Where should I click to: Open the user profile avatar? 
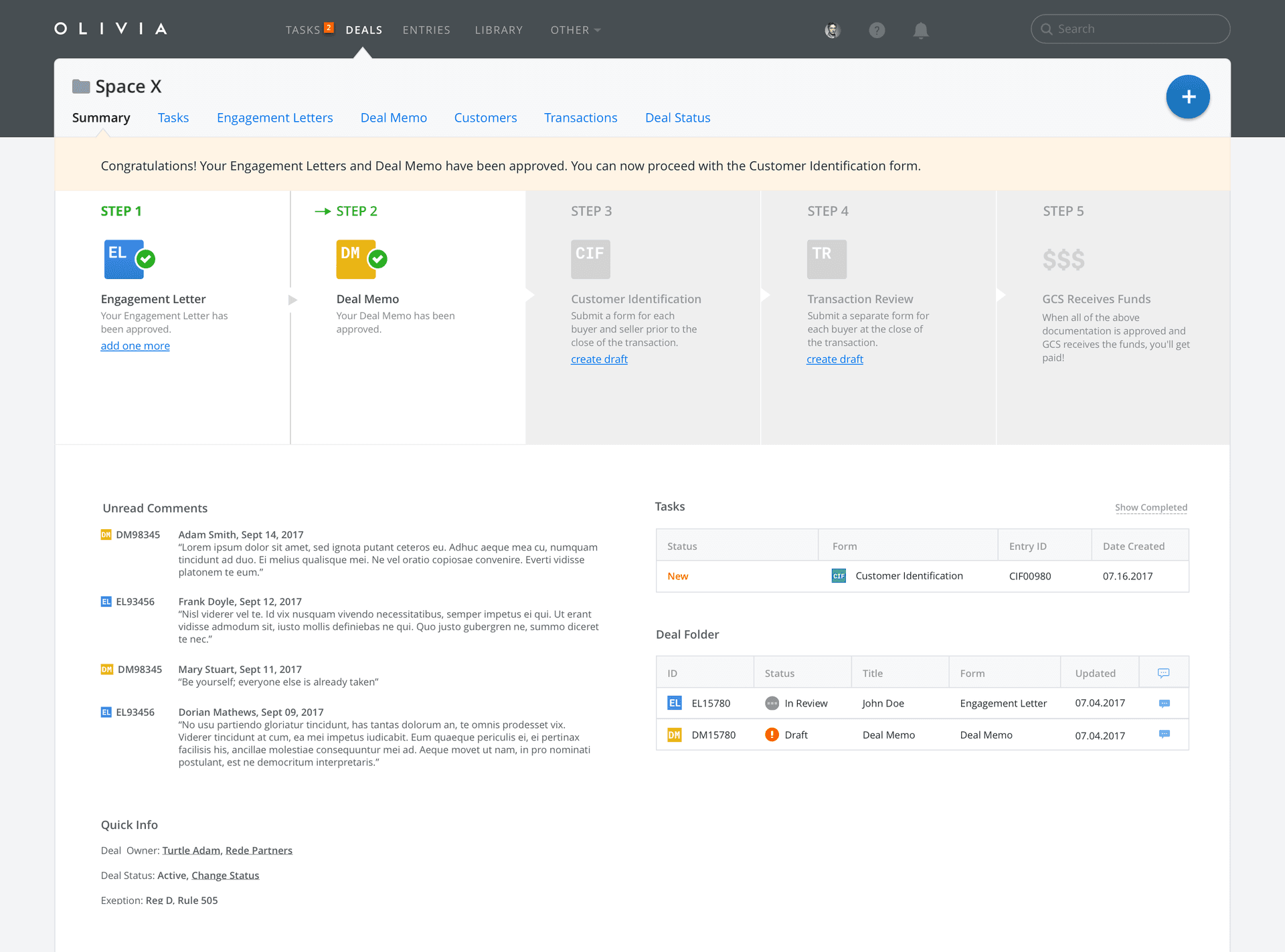tap(833, 30)
